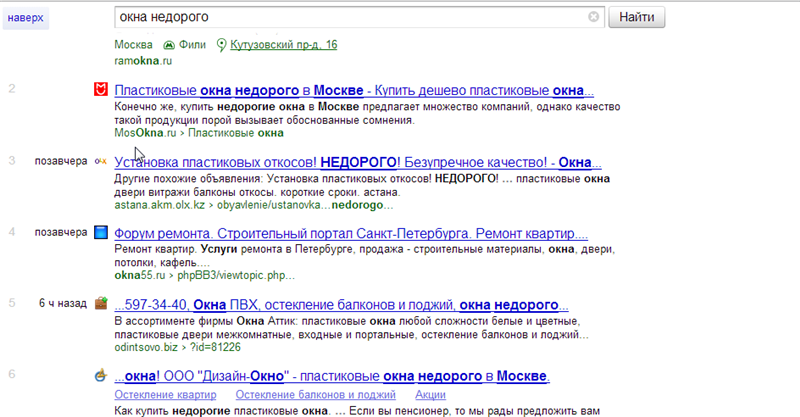
Task: Click позавчера label beside result 3
Action: [x=61, y=161]
